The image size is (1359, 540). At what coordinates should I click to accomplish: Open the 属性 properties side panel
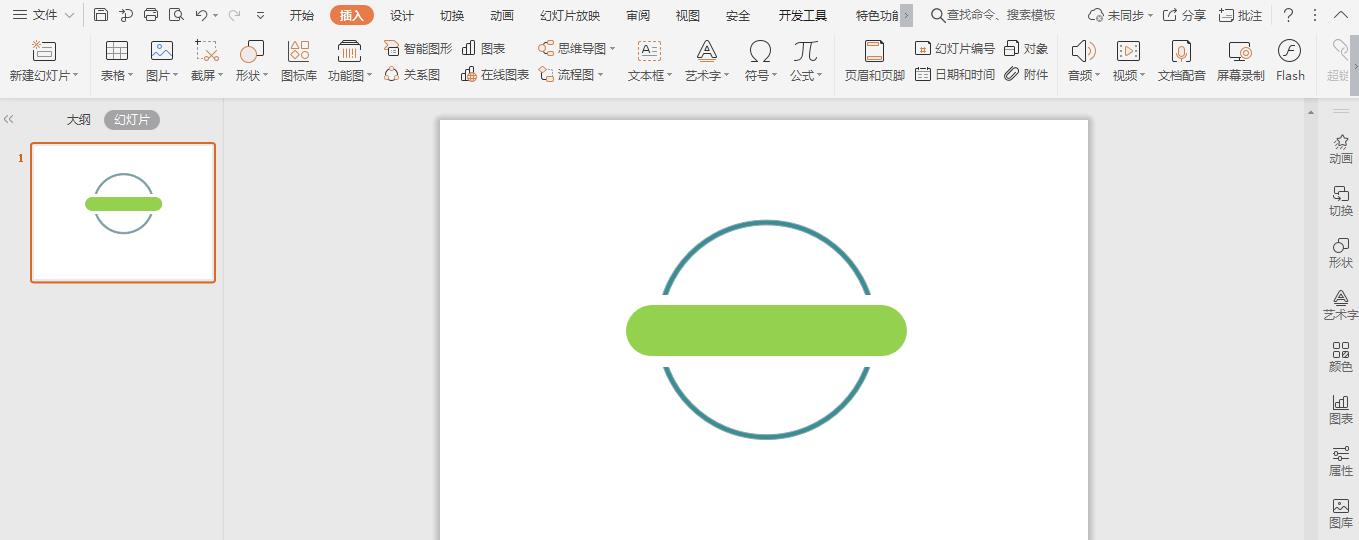[1341, 461]
